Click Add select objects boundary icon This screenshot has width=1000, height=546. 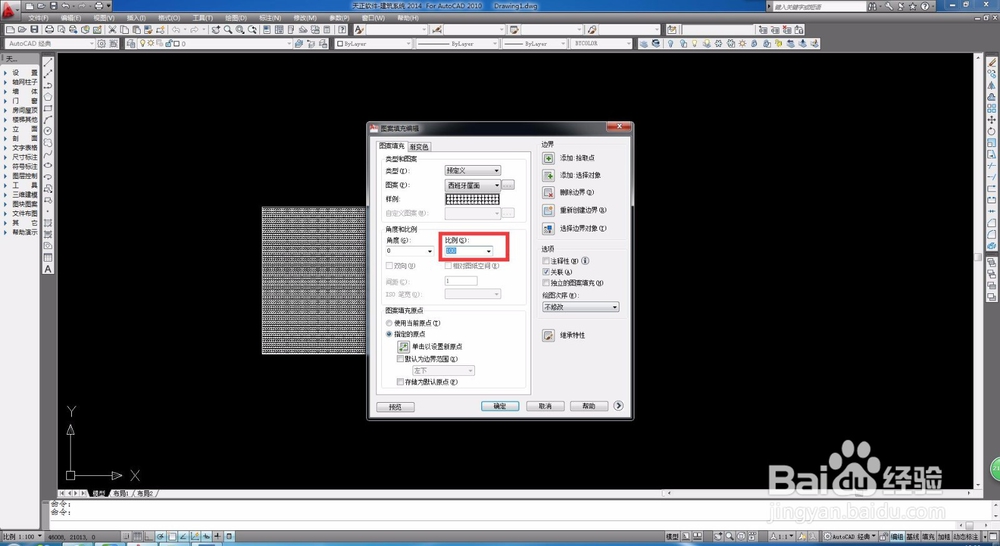click(x=548, y=175)
